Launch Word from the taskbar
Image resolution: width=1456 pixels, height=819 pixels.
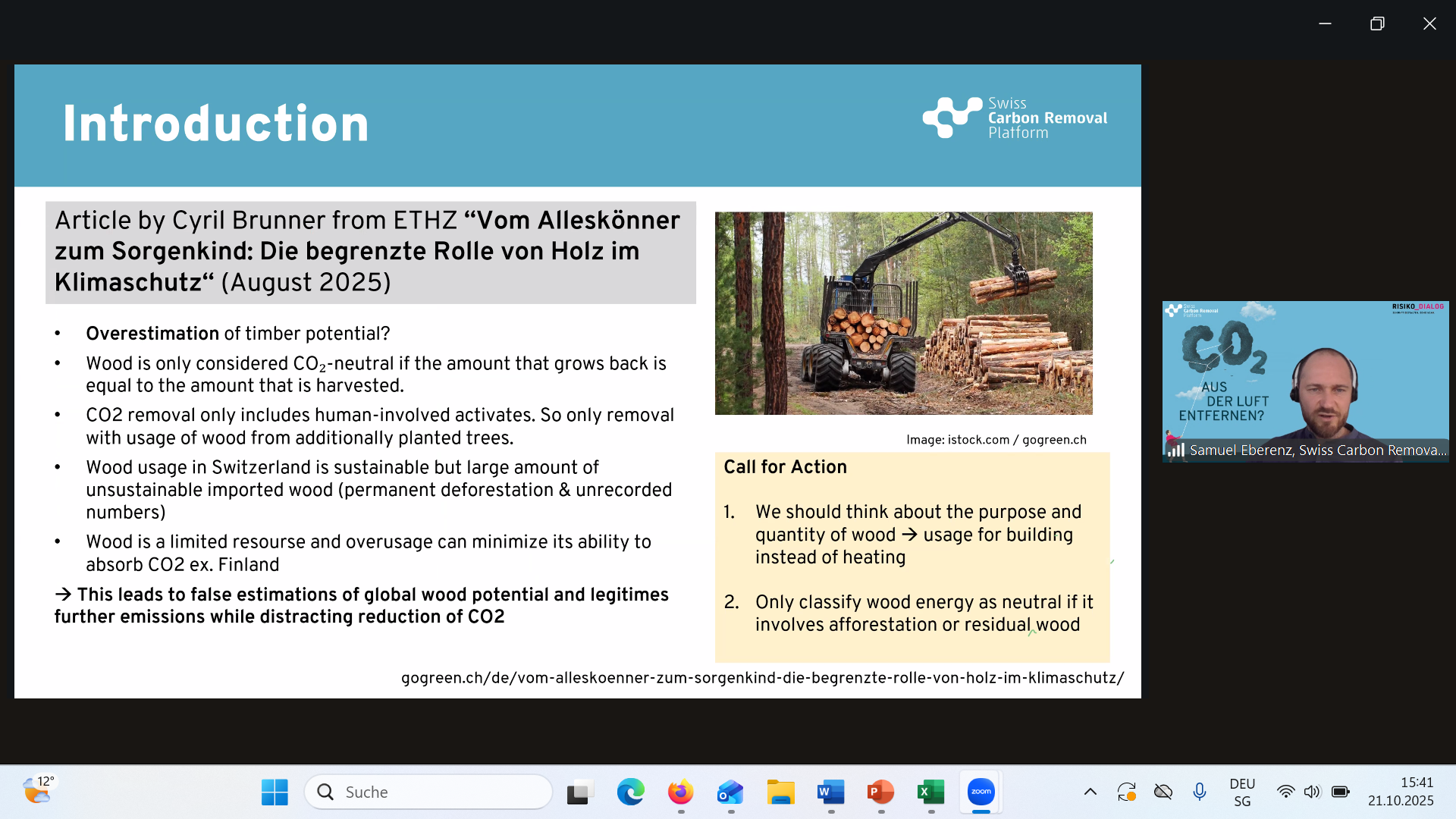tap(830, 792)
